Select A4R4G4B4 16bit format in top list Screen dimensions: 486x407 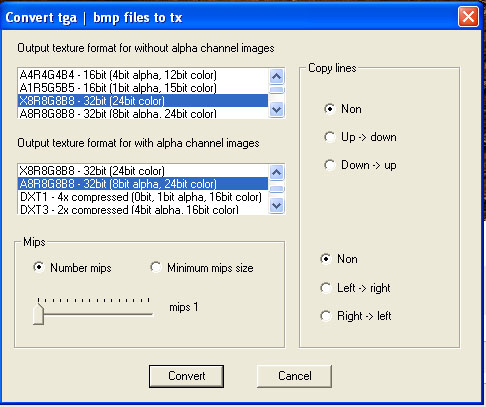[x=143, y=75]
